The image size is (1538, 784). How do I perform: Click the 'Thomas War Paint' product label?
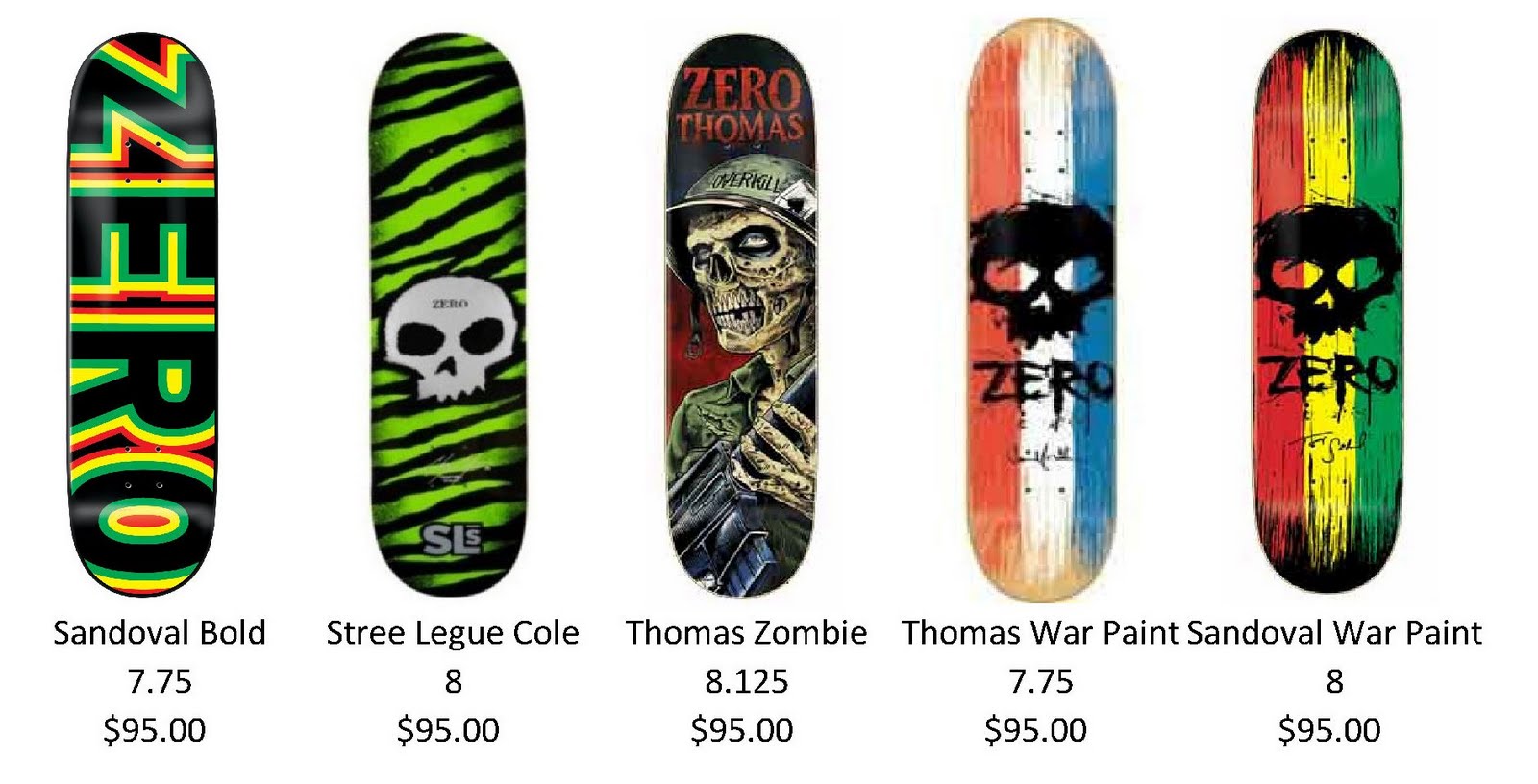pyautogui.click(x=1040, y=633)
